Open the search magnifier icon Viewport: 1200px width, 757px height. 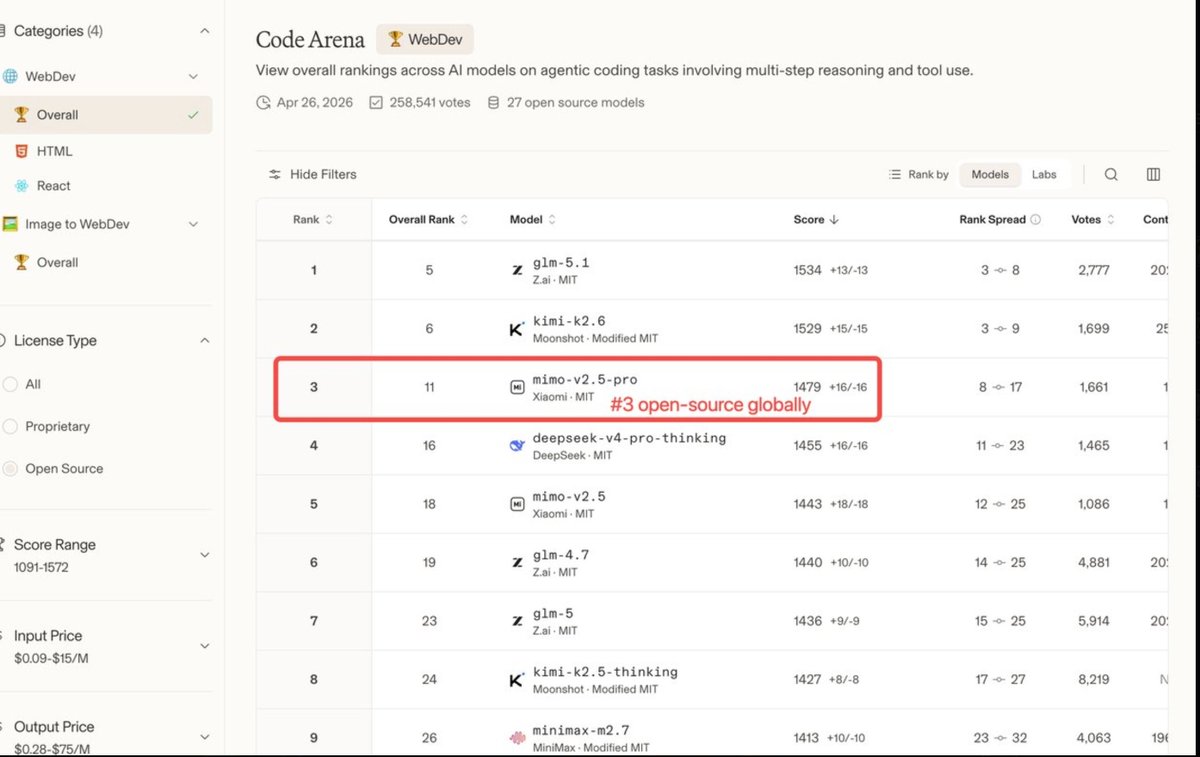point(1111,174)
